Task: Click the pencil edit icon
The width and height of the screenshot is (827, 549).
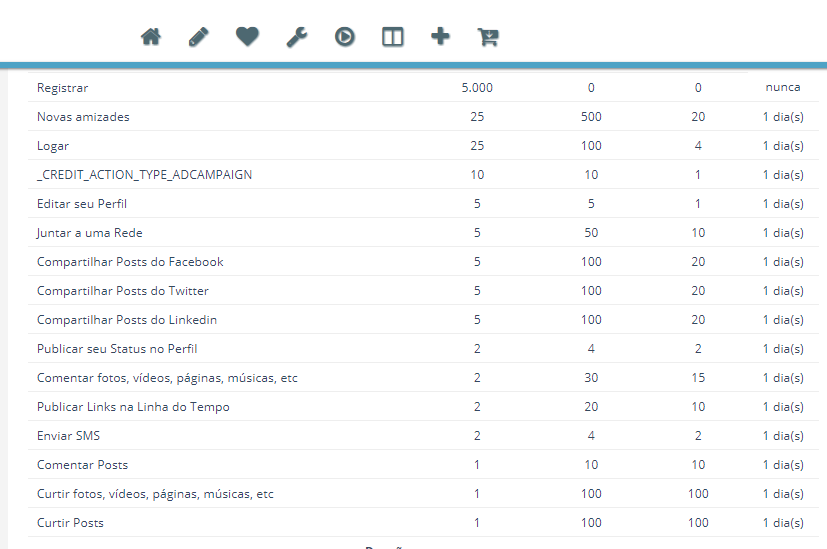Action: click(x=199, y=37)
